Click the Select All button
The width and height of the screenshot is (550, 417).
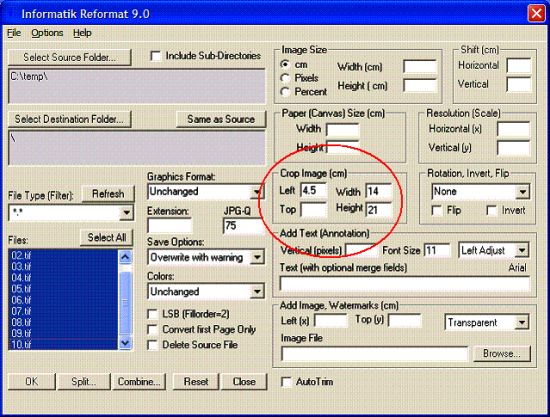(x=107, y=237)
